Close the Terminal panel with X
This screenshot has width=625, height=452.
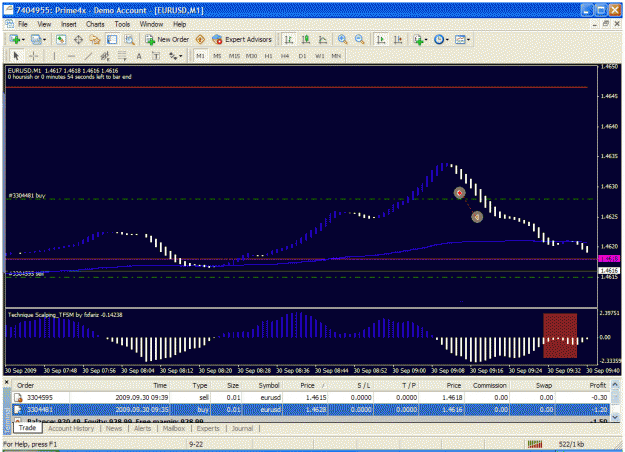[x=7, y=382]
